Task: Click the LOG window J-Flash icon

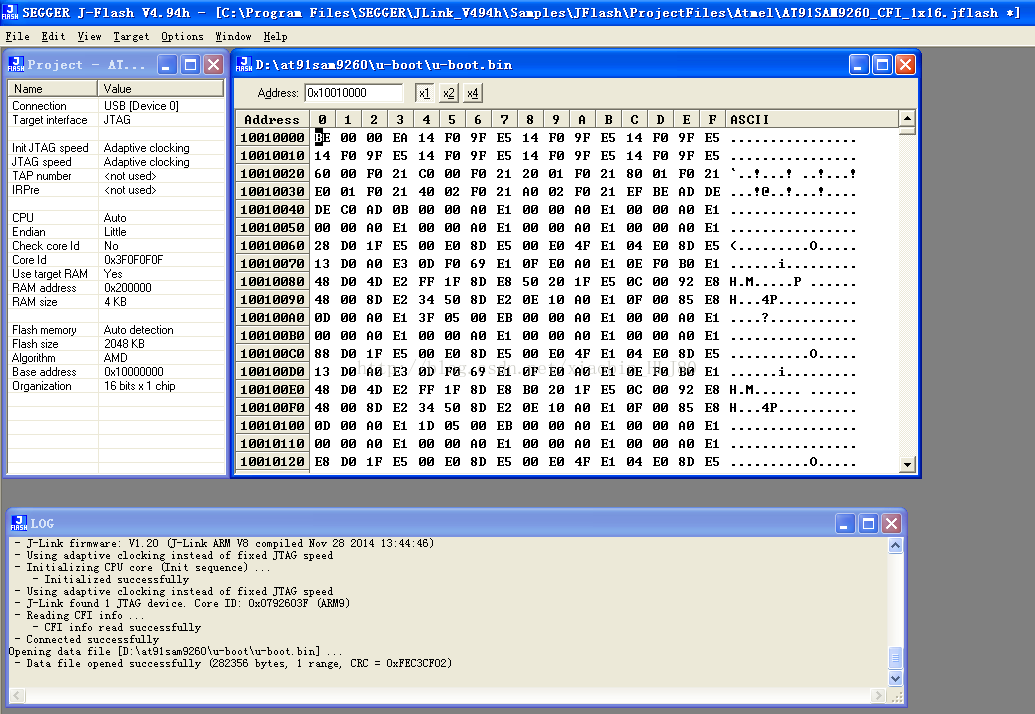Action: (x=19, y=523)
